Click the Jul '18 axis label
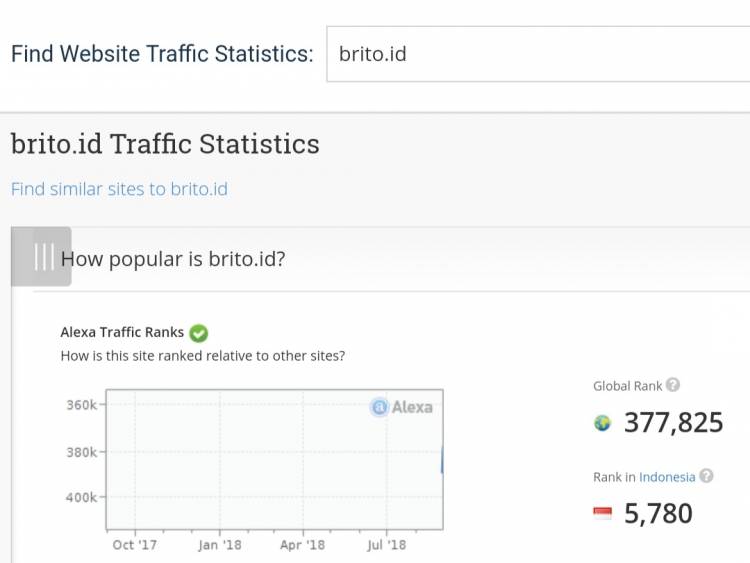The height and width of the screenshot is (563, 750). (x=386, y=545)
